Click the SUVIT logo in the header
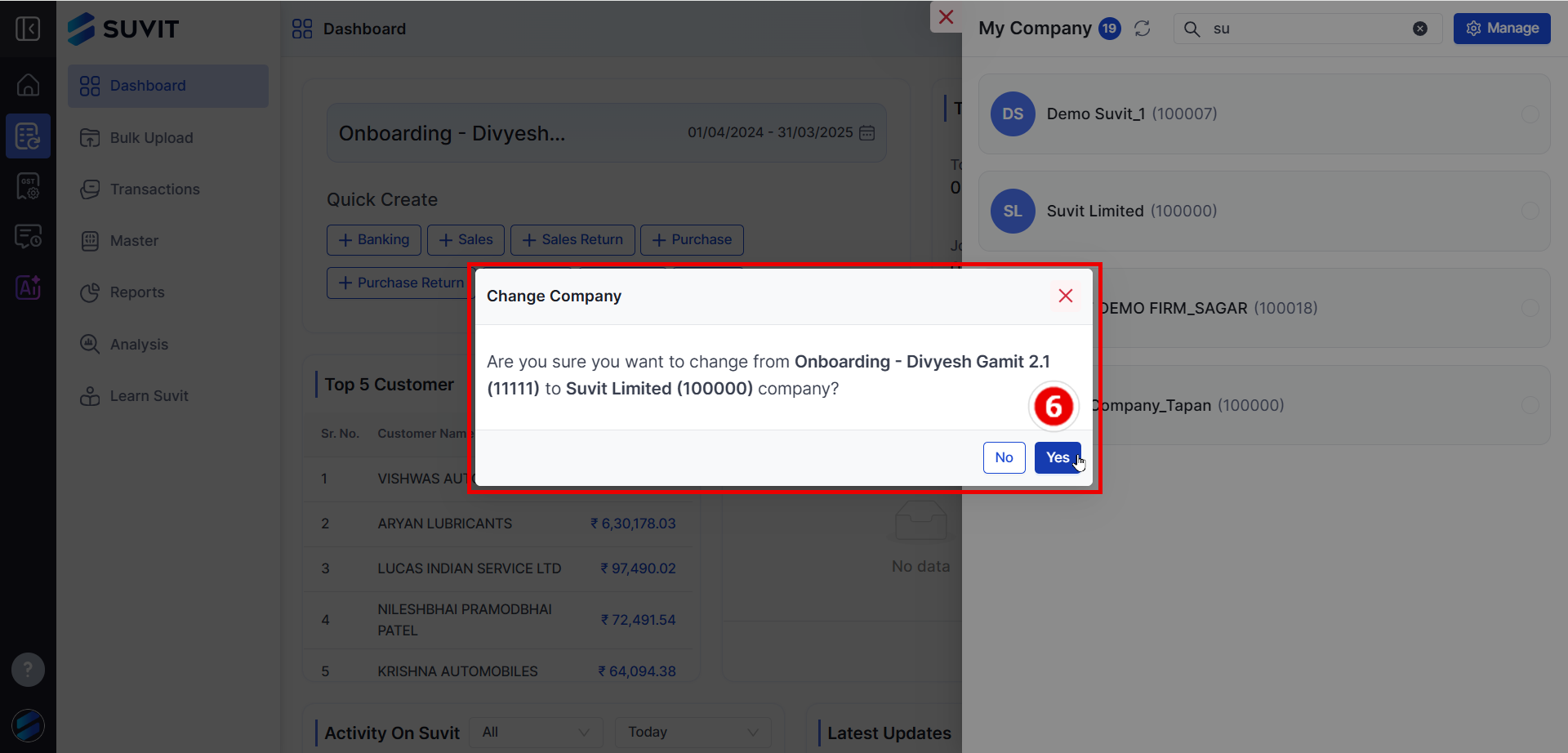The height and width of the screenshot is (753, 1568). (123, 29)
